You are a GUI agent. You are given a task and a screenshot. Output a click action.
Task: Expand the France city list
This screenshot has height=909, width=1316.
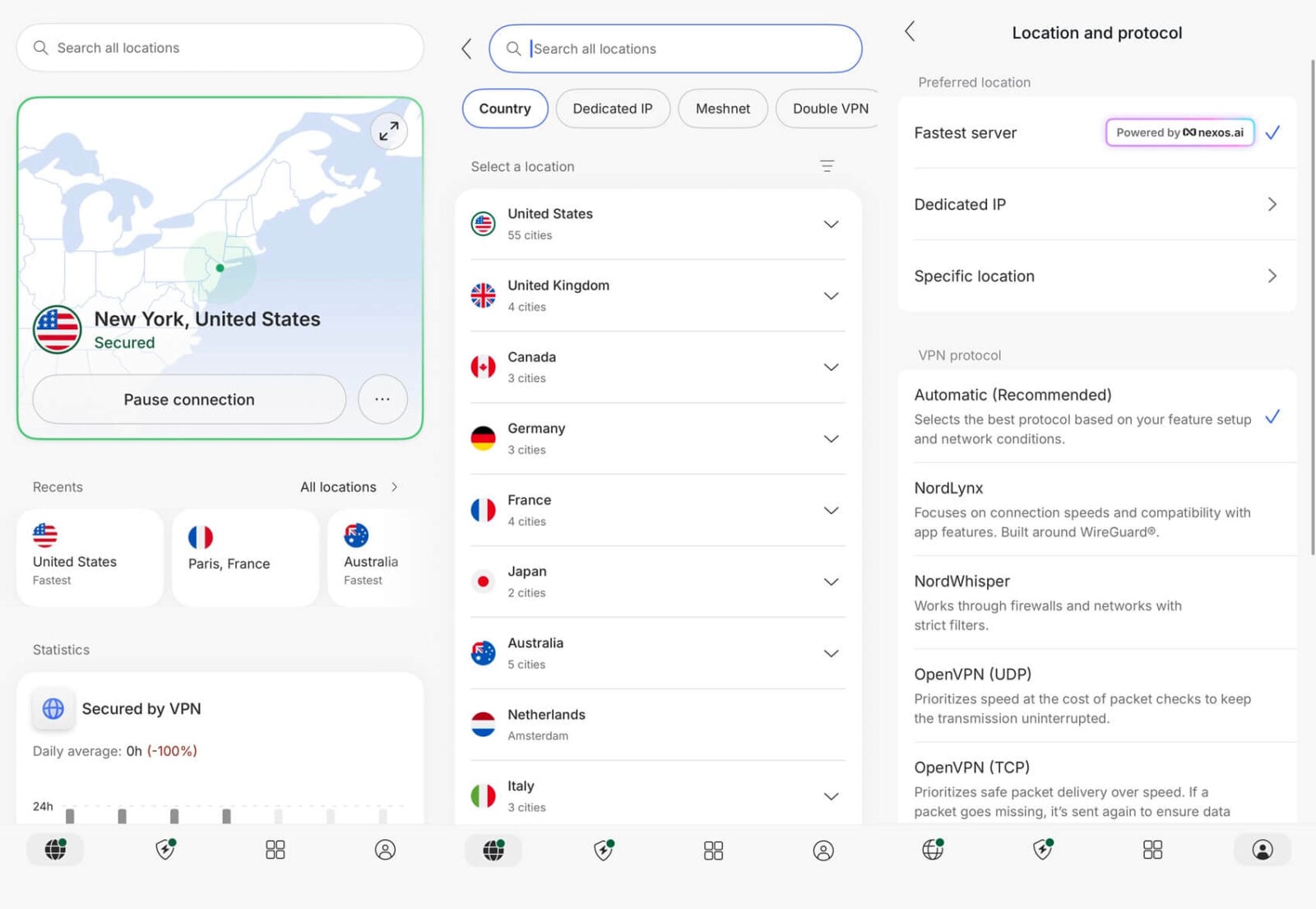(831, 510)
